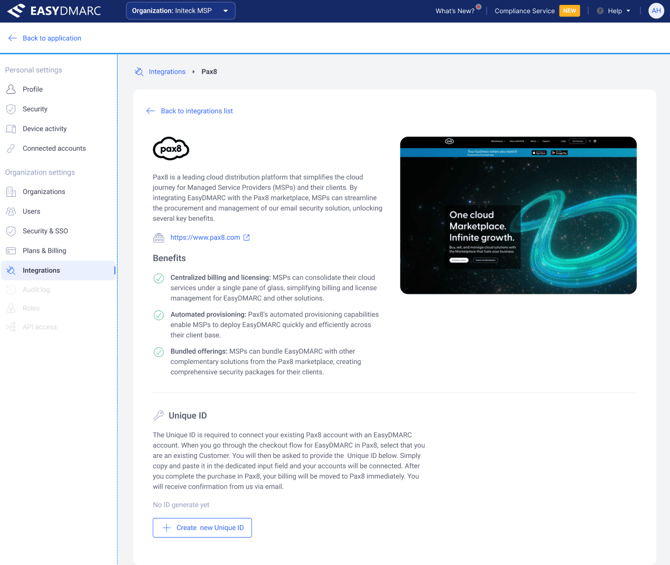
Task: Click the Roles person icon
Action: (x=11, y=308)
